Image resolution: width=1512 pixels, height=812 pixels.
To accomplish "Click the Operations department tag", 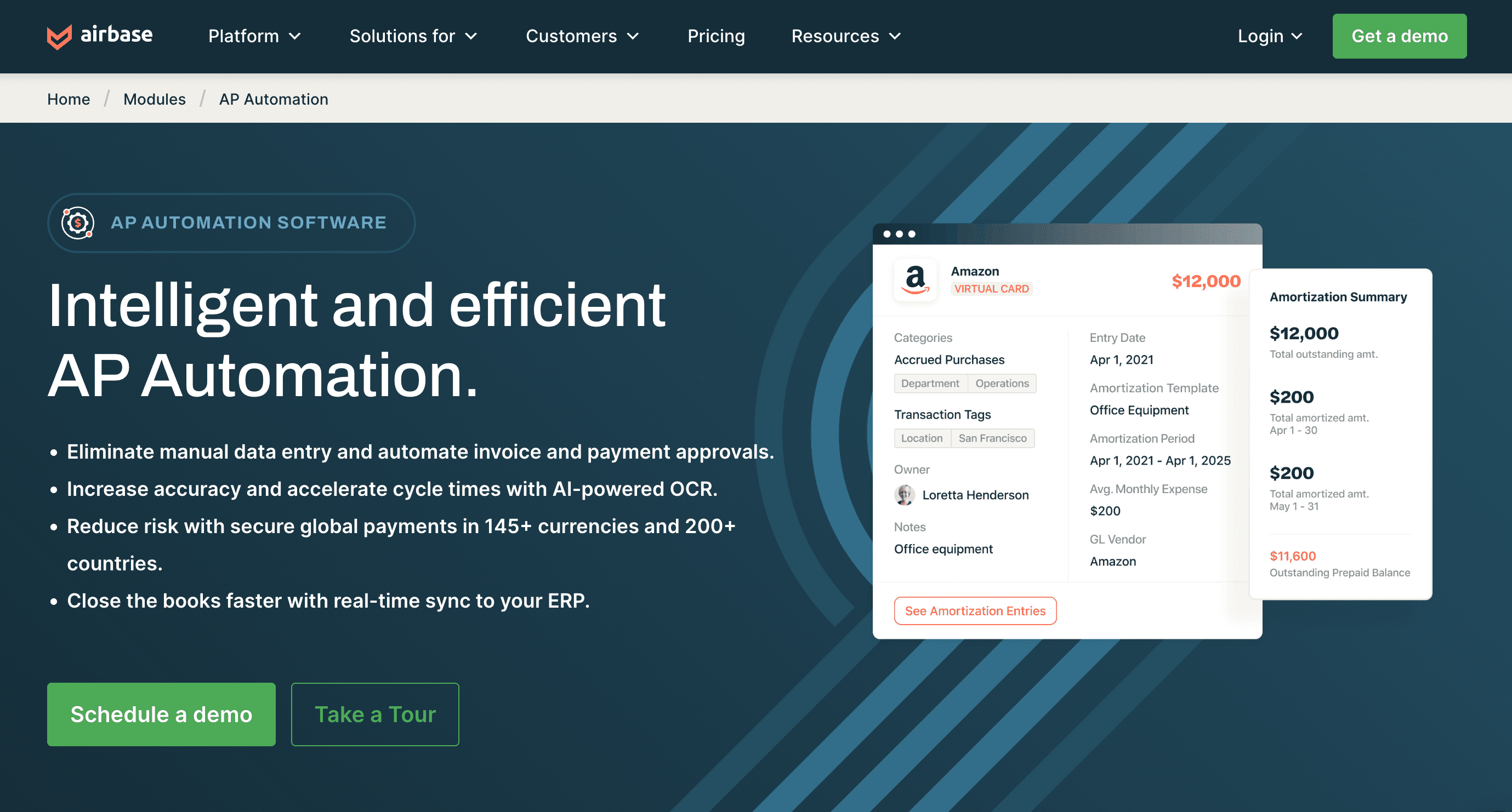I will pos(1002,383).
